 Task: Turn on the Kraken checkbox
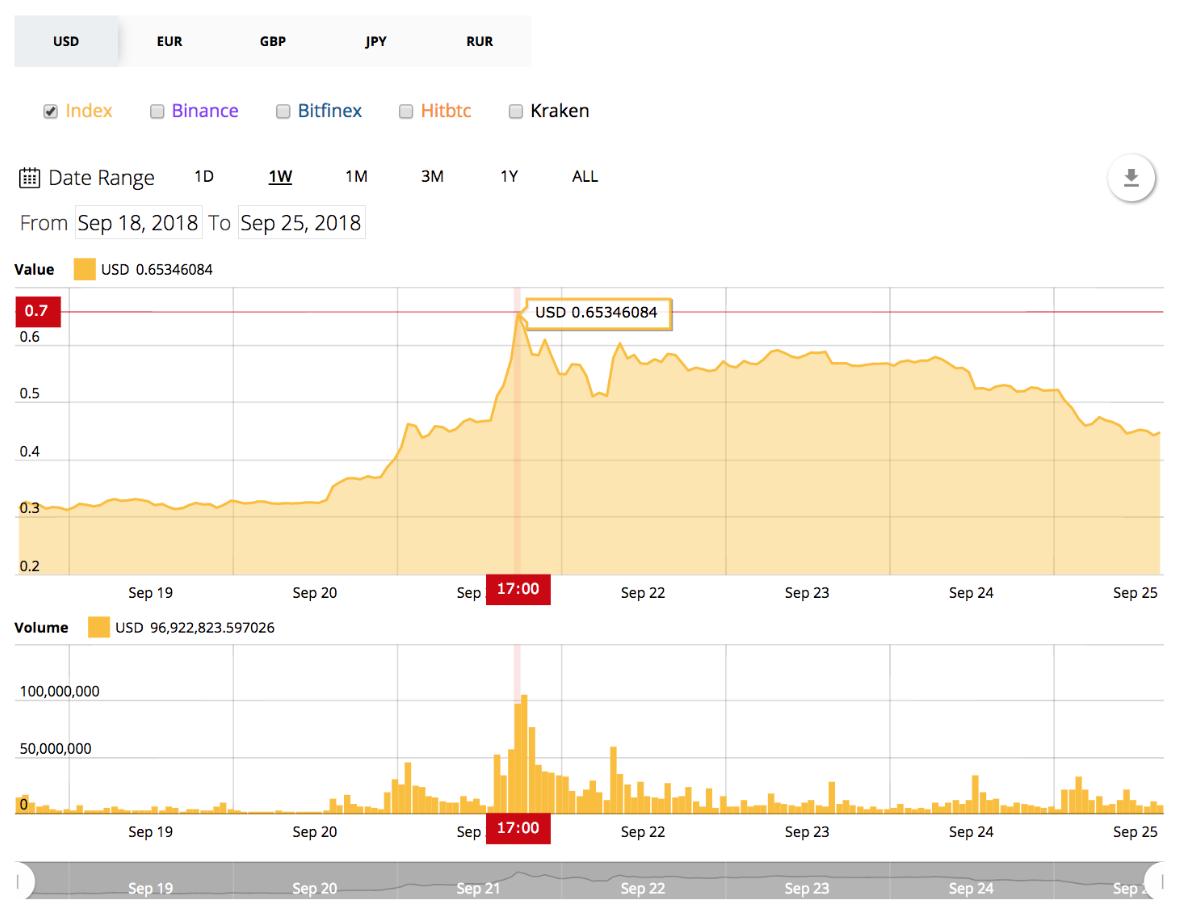coord(516,111)
